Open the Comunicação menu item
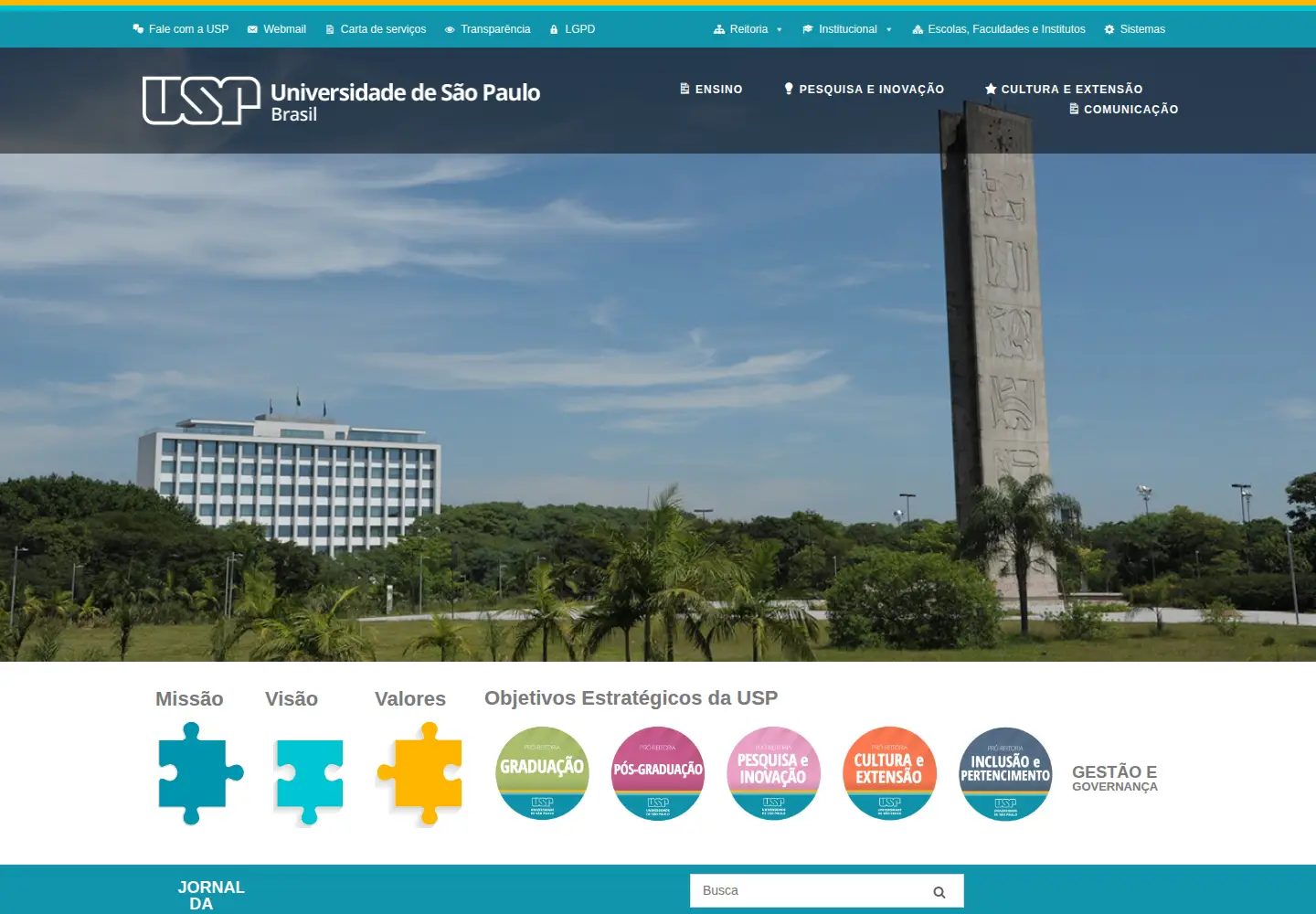The height and width of the screenshot is (914, 1316). pos(1123,109)
